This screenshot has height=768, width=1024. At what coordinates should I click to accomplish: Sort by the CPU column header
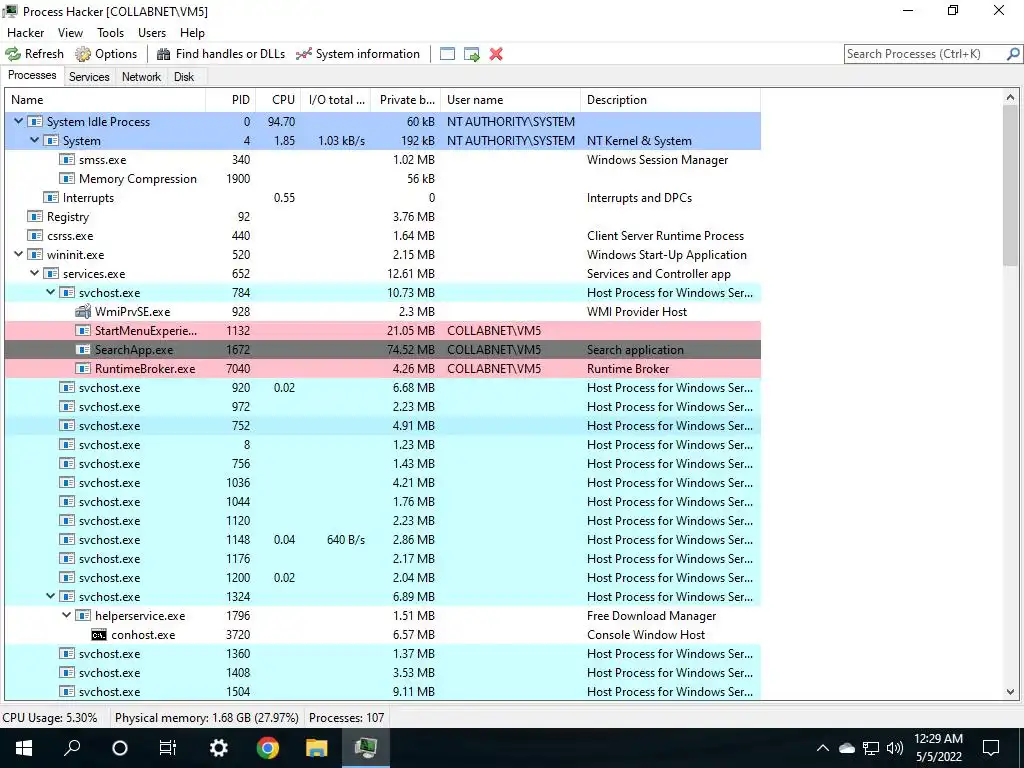point(279,100)
